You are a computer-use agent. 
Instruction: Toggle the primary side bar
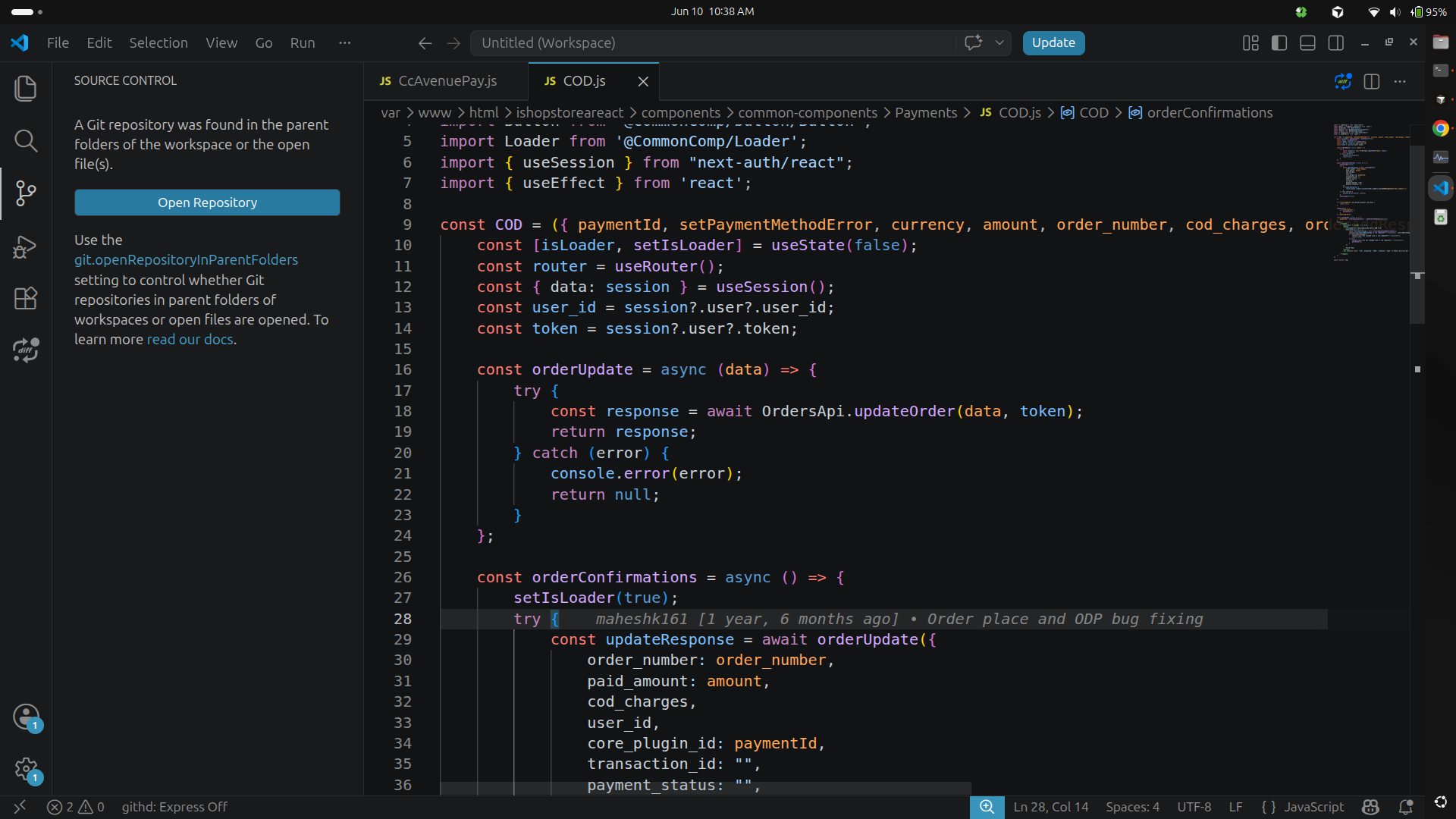click(1279, 43)
